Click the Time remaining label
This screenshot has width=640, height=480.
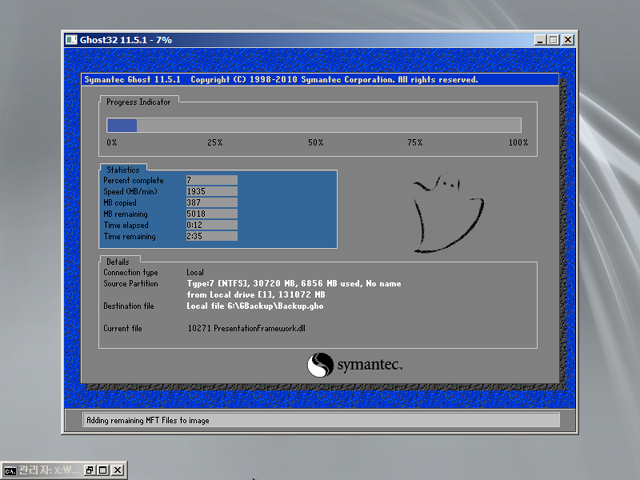(129, 236)
